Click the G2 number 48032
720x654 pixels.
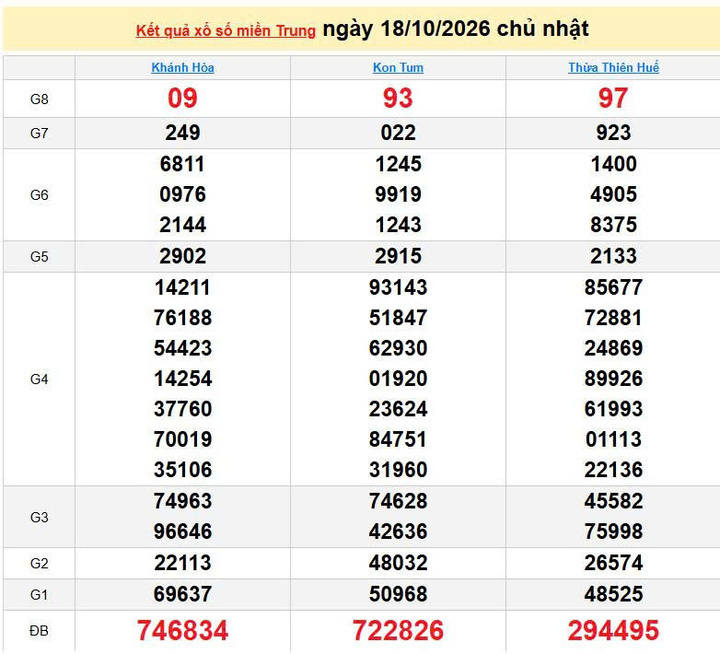click(x=398, y=563)
